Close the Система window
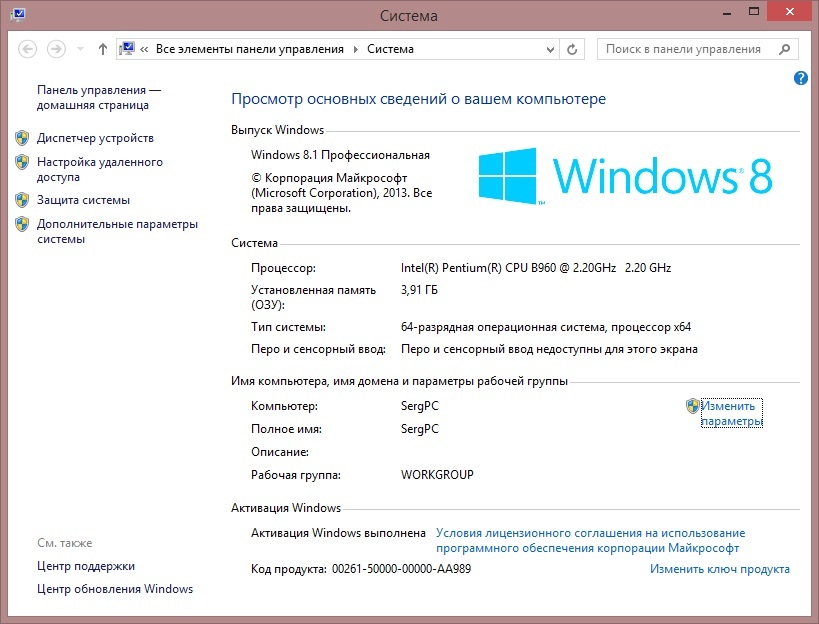Viewport: 819px width, 624px height. pos(790,11)
